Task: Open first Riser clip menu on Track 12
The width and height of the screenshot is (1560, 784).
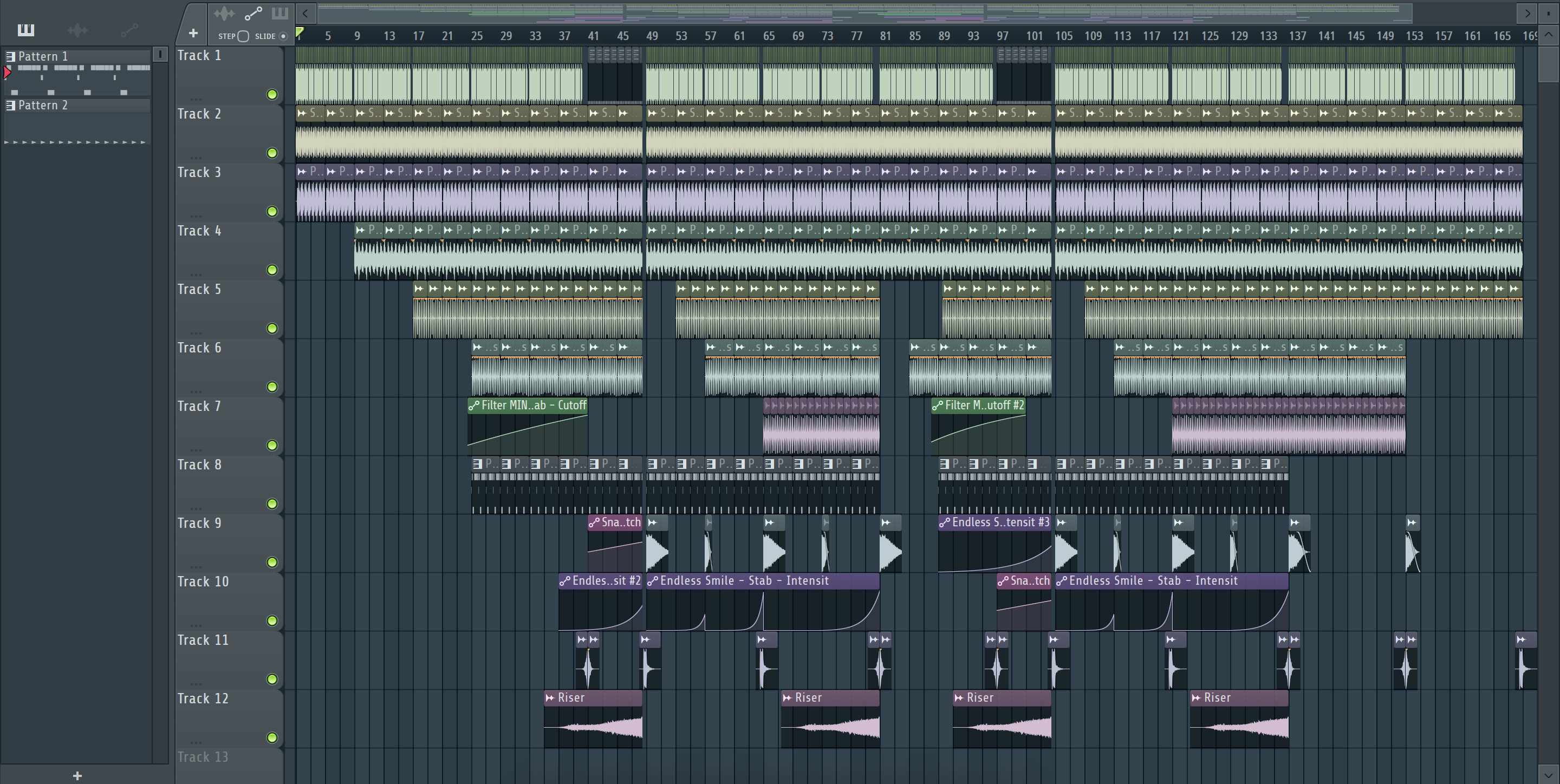Action: (x=550, y=698)
